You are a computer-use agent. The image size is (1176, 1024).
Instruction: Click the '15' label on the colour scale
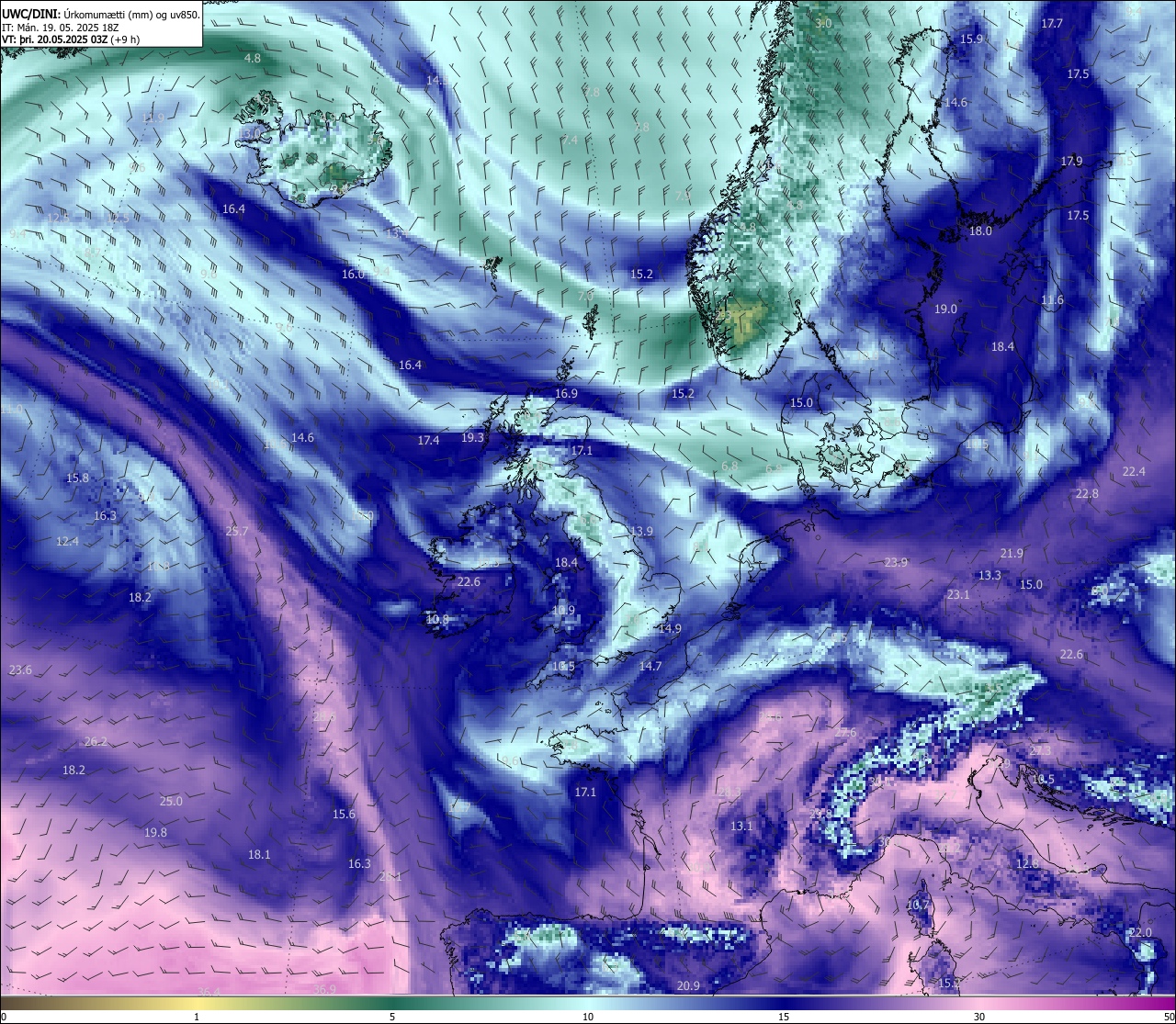[x=784, y=1017]
